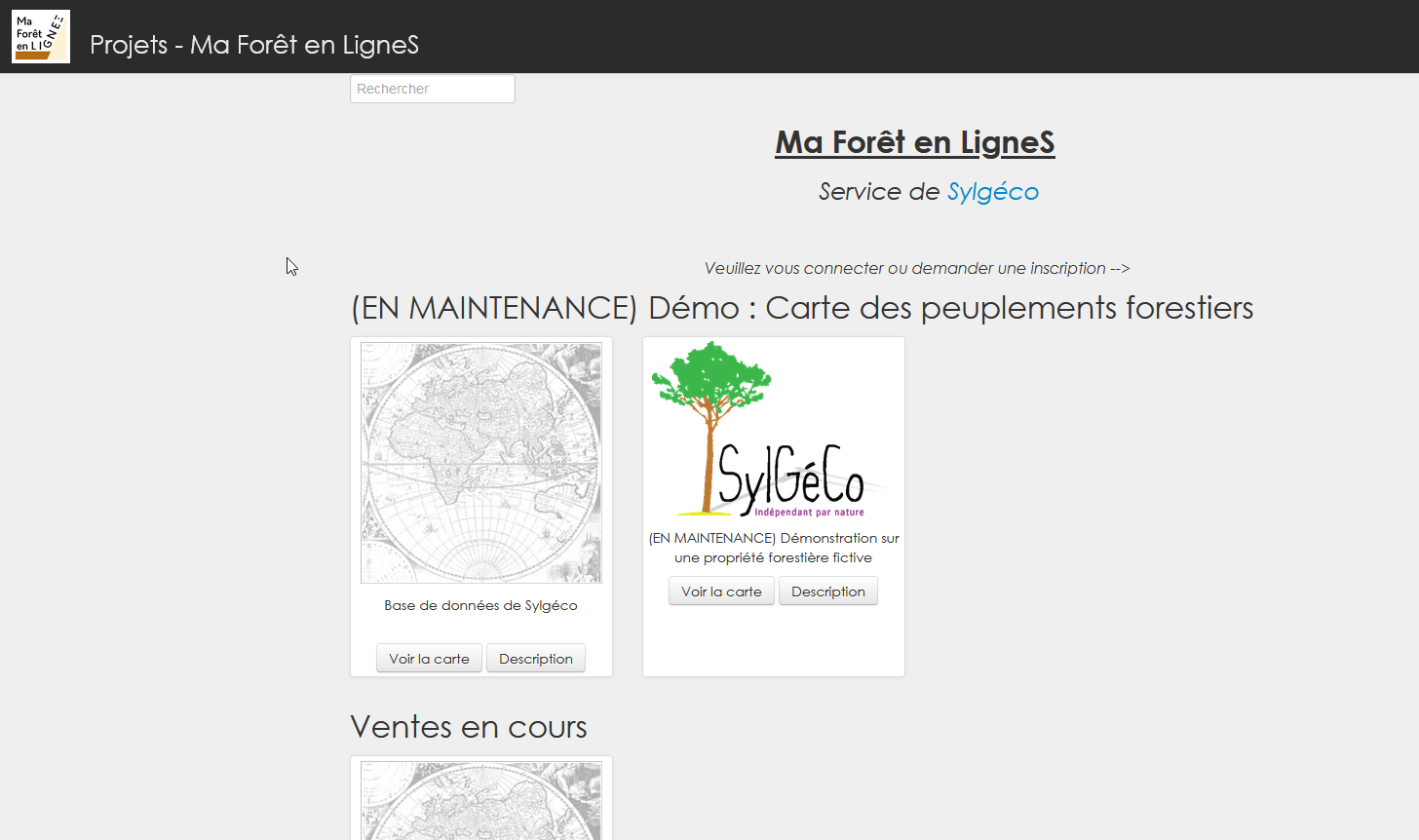Click the Carte des peuplements forestiers section heading
The width and height of the screenshot is (1419, 840).
coord(802,308)
